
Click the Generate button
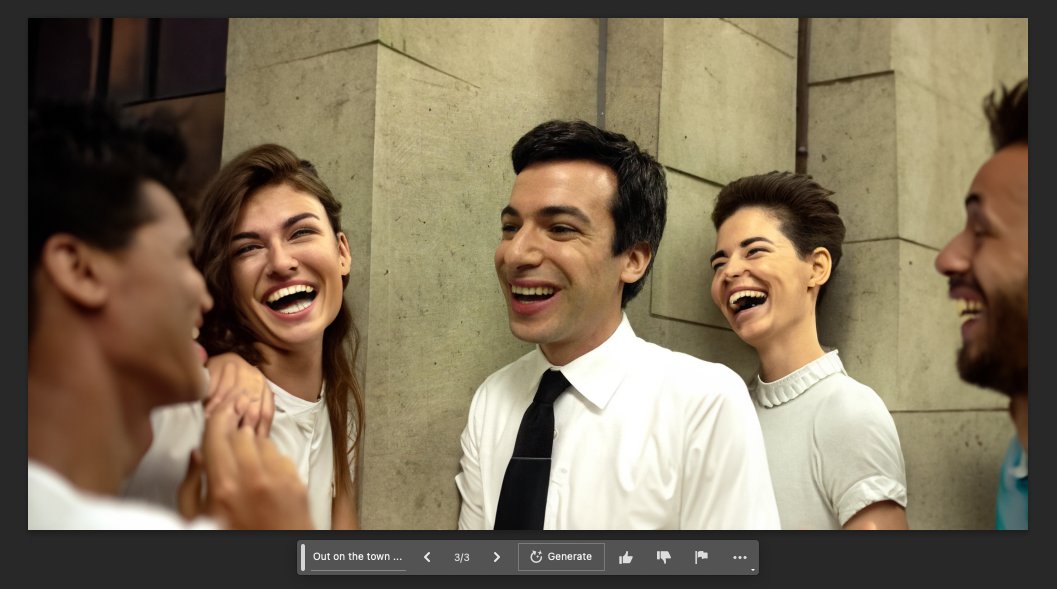point(561,557)
